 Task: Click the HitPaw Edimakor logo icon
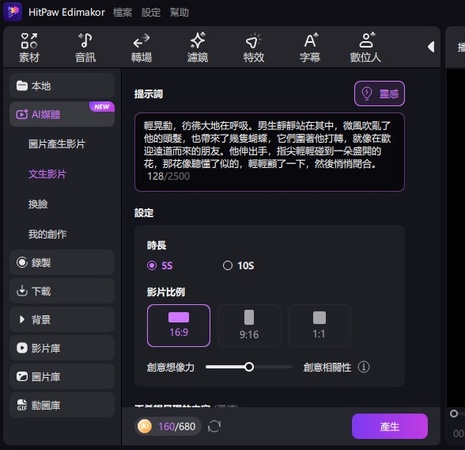tap(13, 12)
